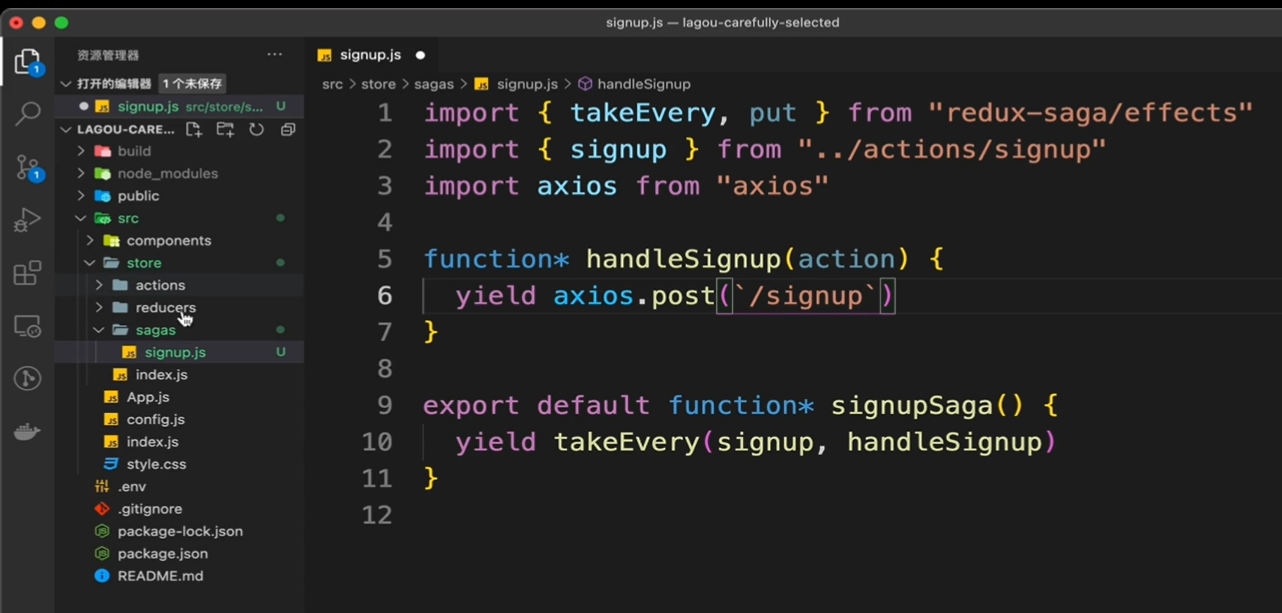This screenshot has height=613, width=1282.
Task: Click the New Folder icon in explorer header
Action: point(225,130)
